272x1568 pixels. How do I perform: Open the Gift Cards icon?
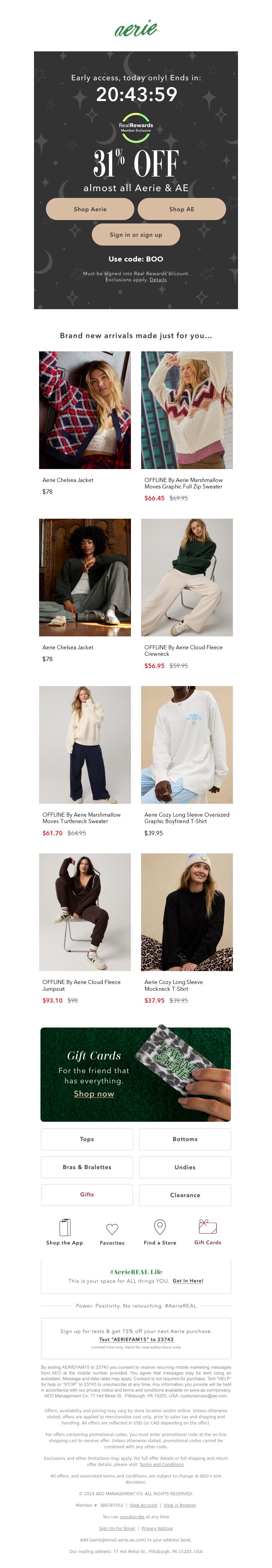point(207,1226)
